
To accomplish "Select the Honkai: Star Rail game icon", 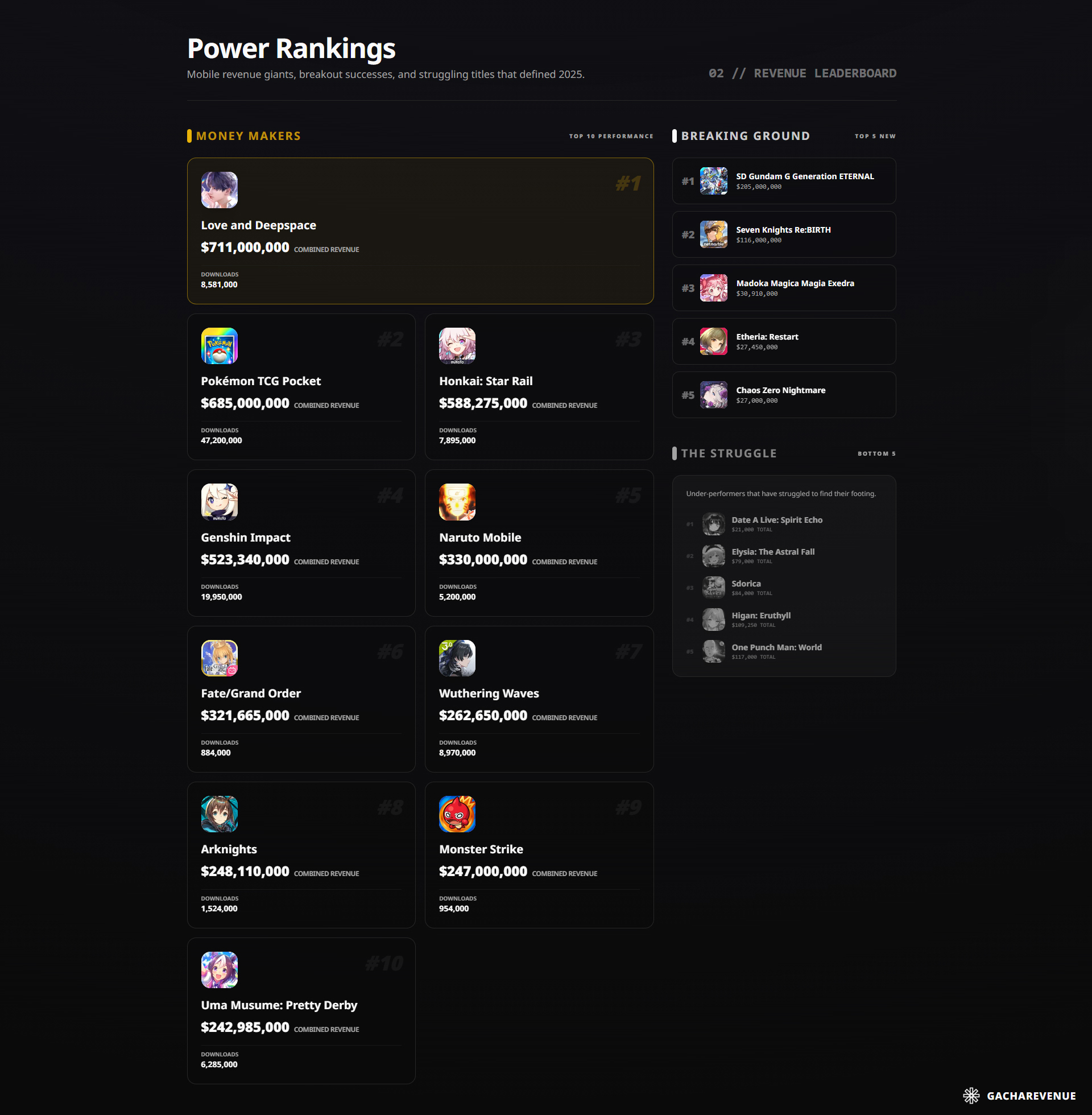I will (x=457, y=346).
